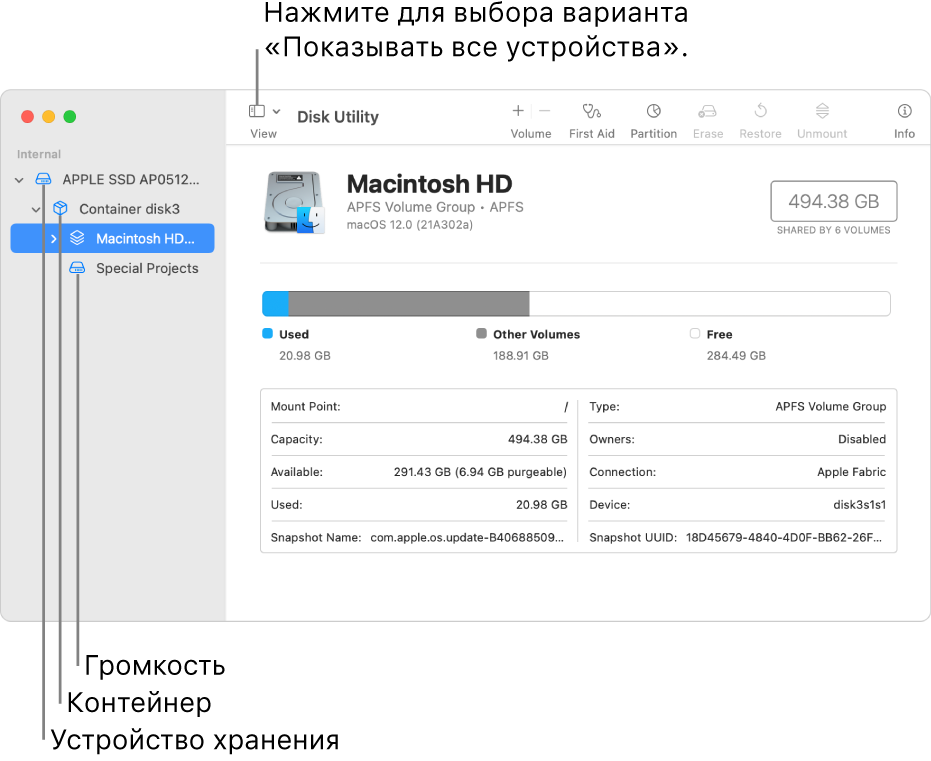Image resolution: width=931 pixels, height=761 pixels.
Task: Click the Device disk3s1s1 row
Action: click(x=737, y=505)
